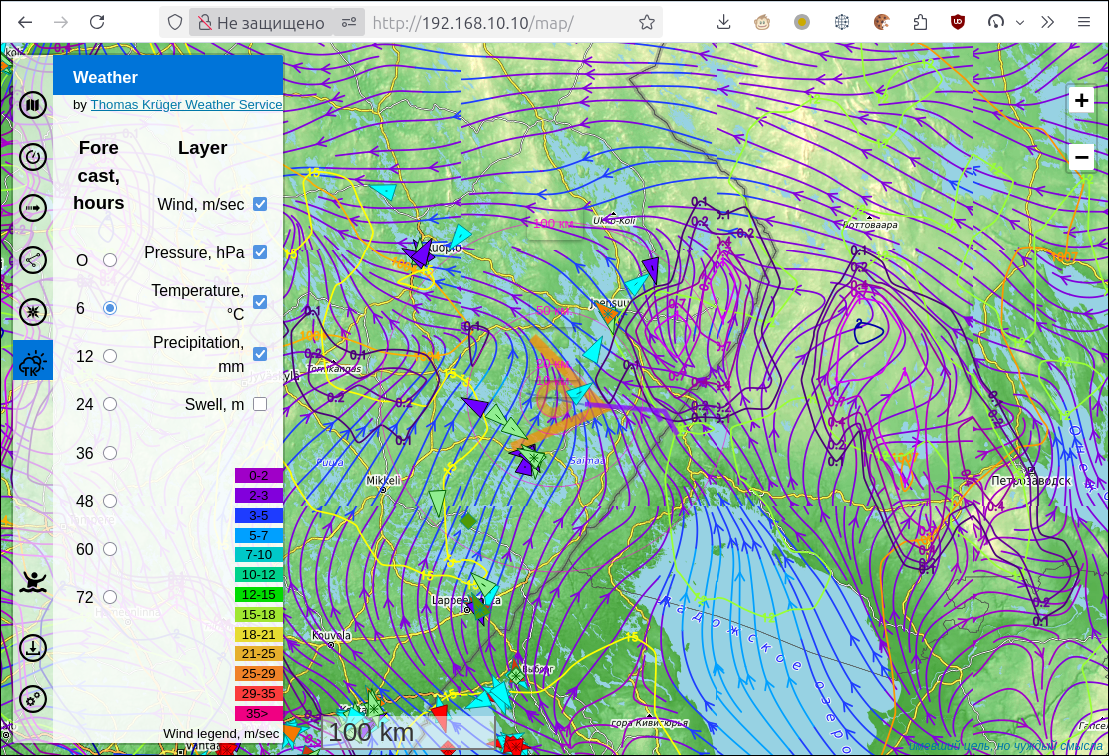Open the download sidebar icon
Viewport: 1109px width, 756px height.
[33, 648]
